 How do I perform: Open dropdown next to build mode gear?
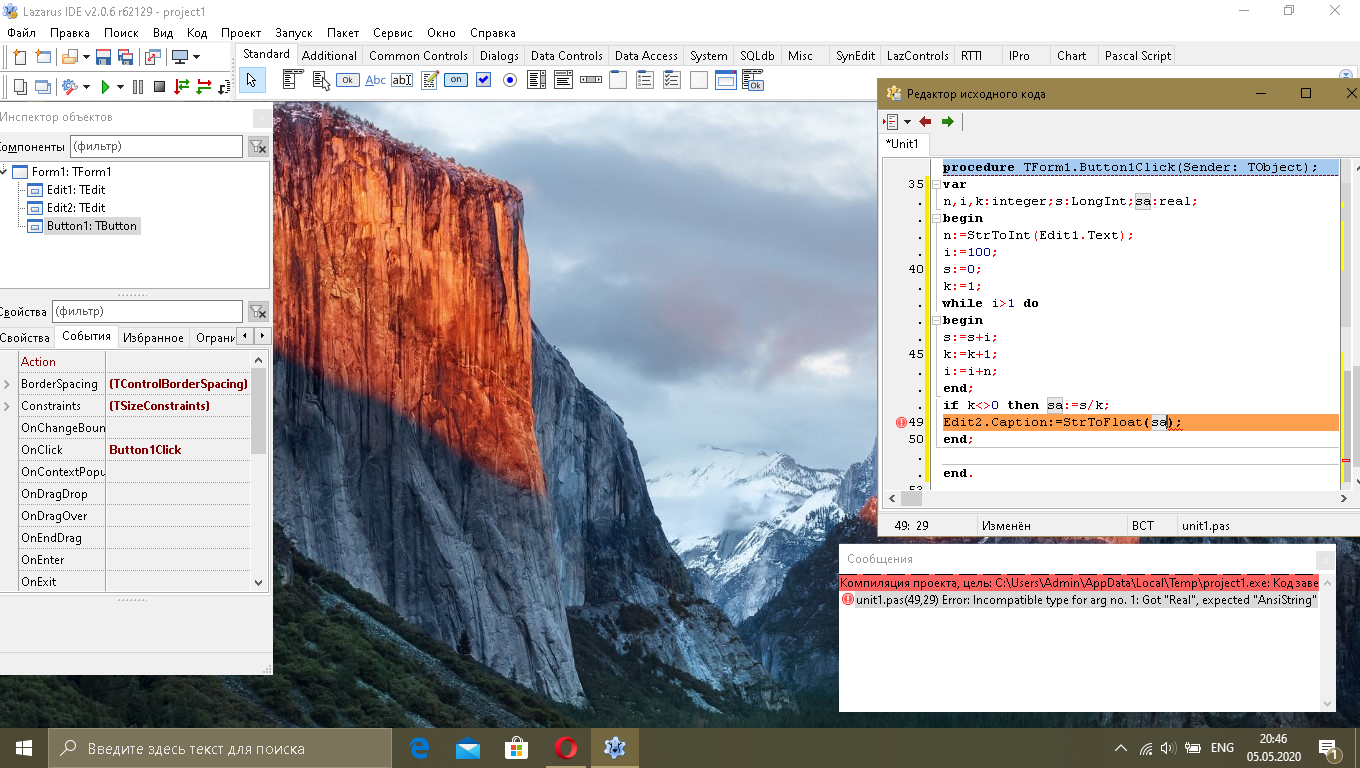pyautogui.click(x=87, y=87)
